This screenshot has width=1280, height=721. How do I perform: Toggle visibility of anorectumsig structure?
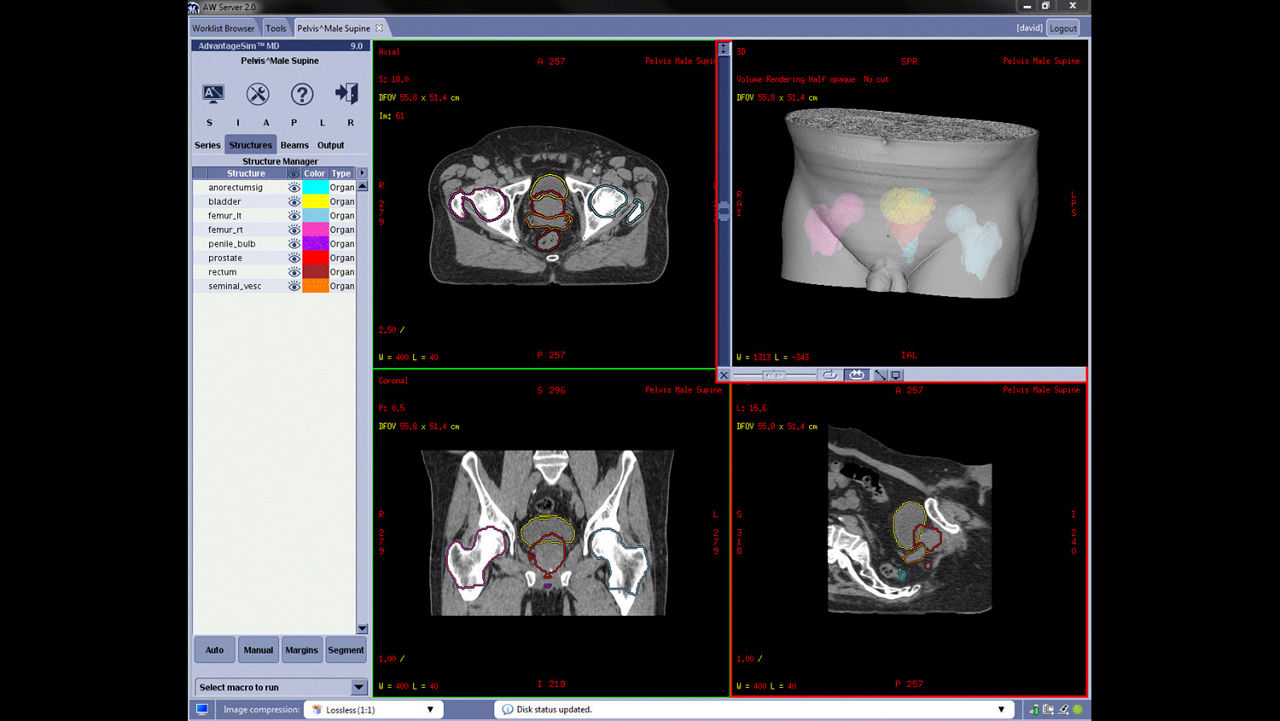[x=294, y=187]
